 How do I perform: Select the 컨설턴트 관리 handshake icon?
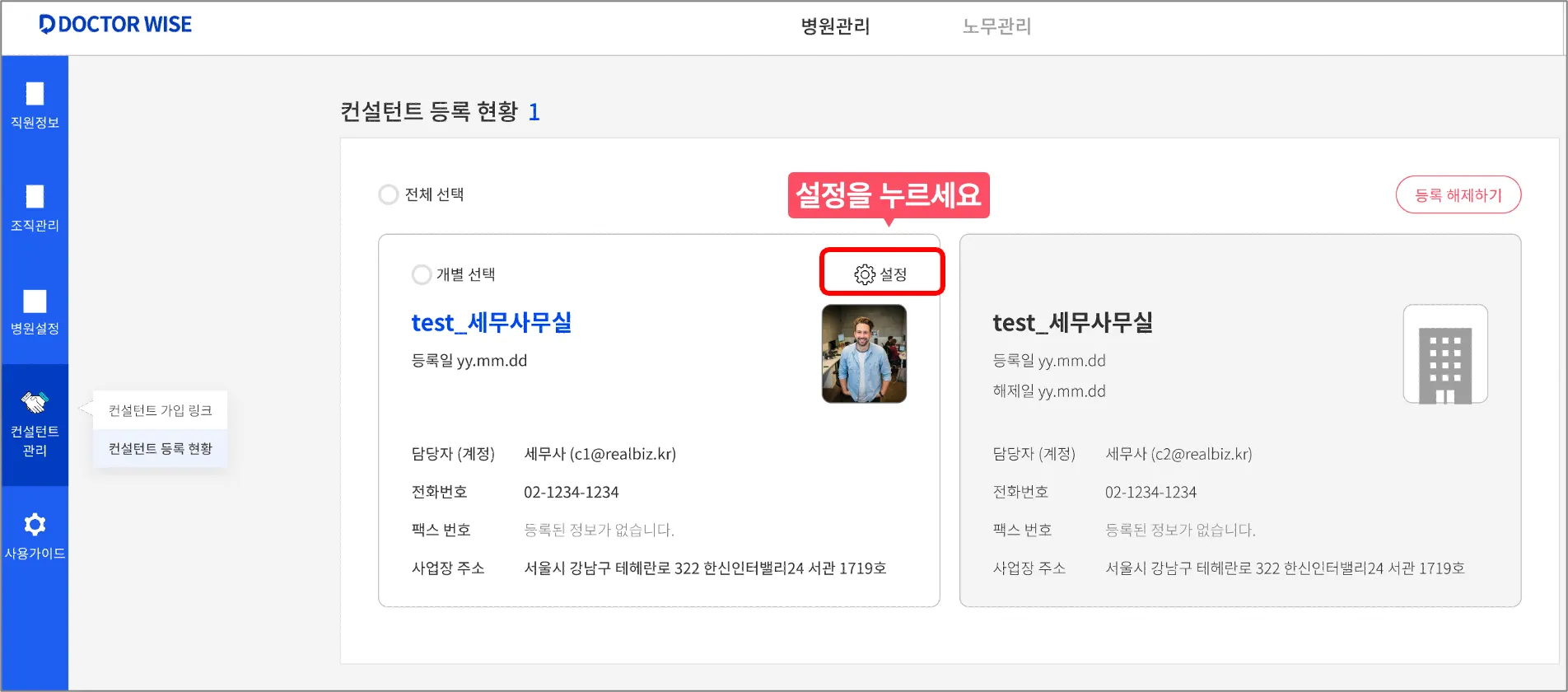35,403
